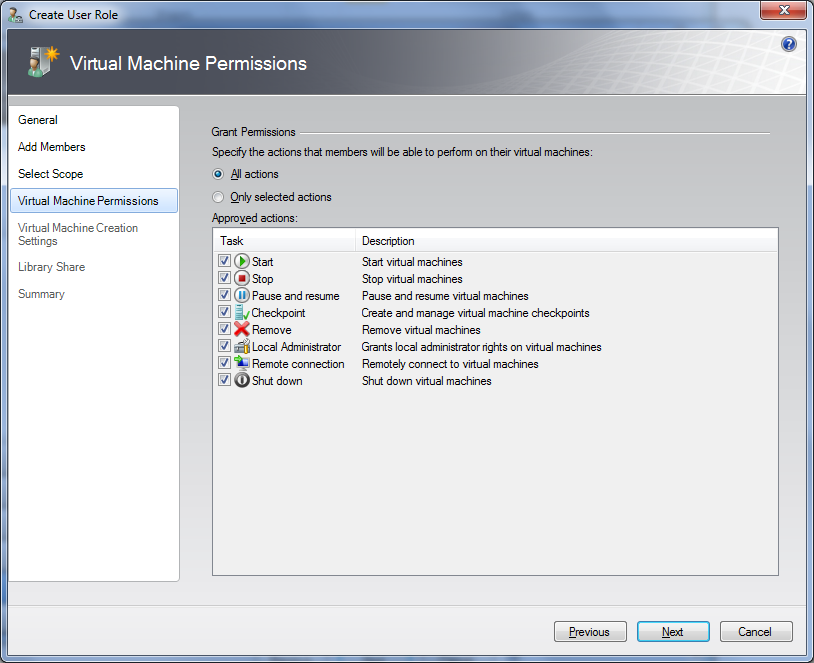Select the Only selected actions radio button

tap(218, 197)
